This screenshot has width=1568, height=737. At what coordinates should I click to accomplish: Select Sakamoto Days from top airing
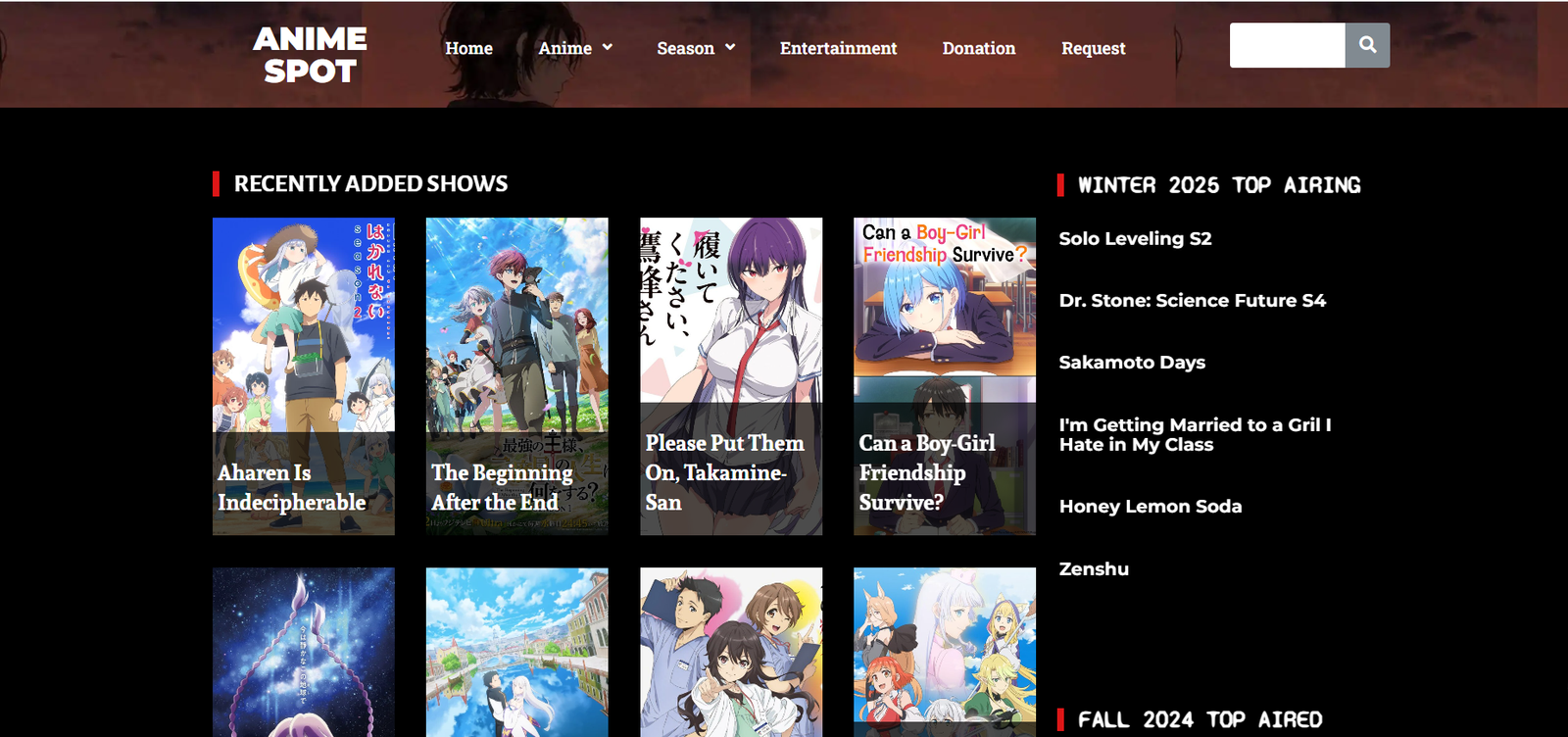coord(1132,363)
